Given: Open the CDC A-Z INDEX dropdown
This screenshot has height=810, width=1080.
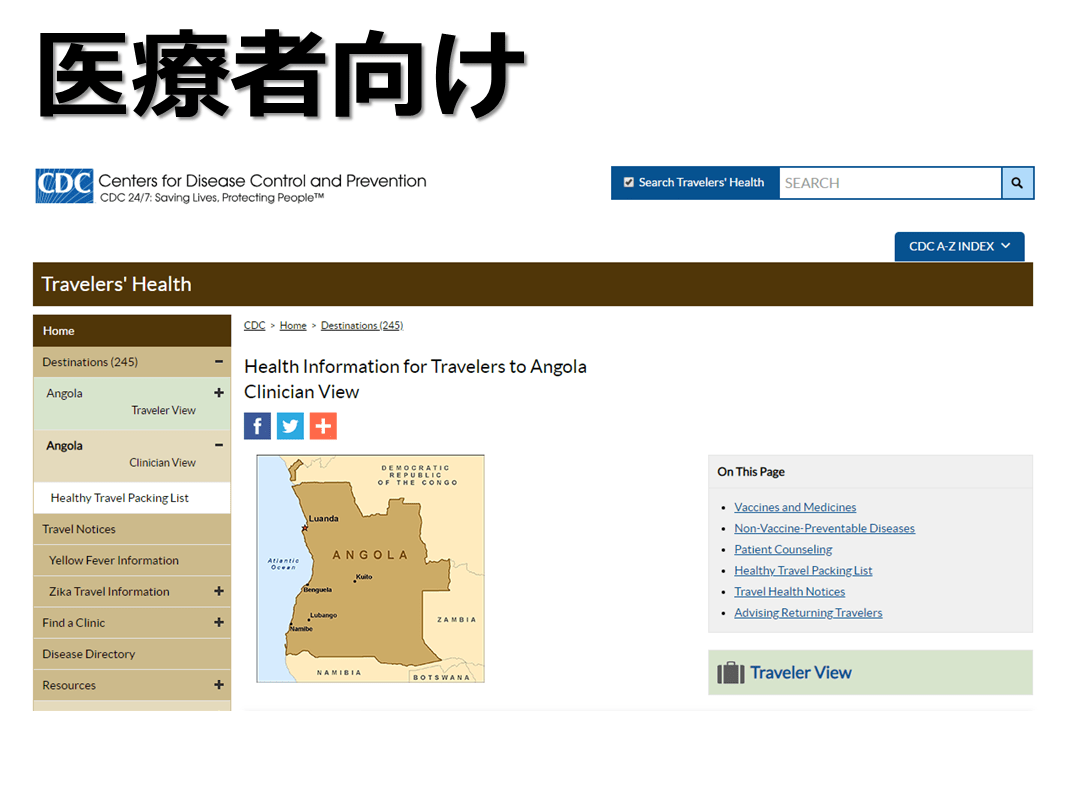Looking at the screenshot, I should (959, 247).
